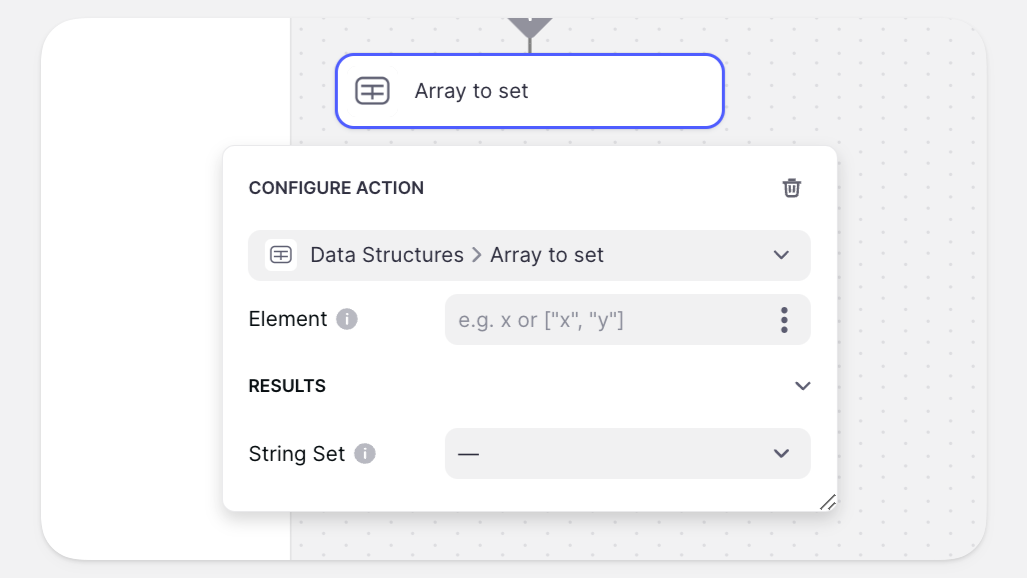This screenshot has height=578, width=1027.
Task: Show info for the Element field
Action: [x=347, y=320]
